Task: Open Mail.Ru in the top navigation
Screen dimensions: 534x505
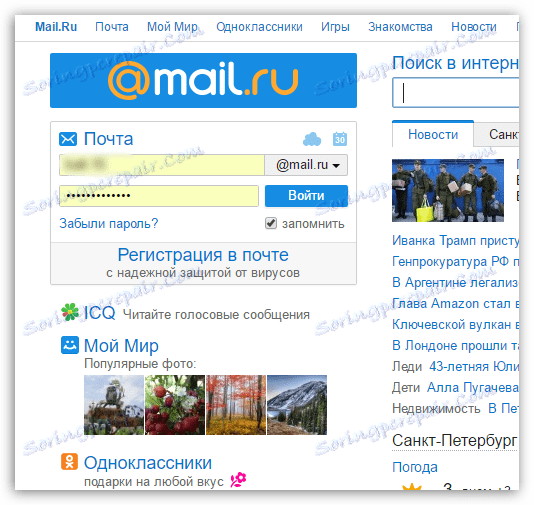Action: tap(56, 27)
